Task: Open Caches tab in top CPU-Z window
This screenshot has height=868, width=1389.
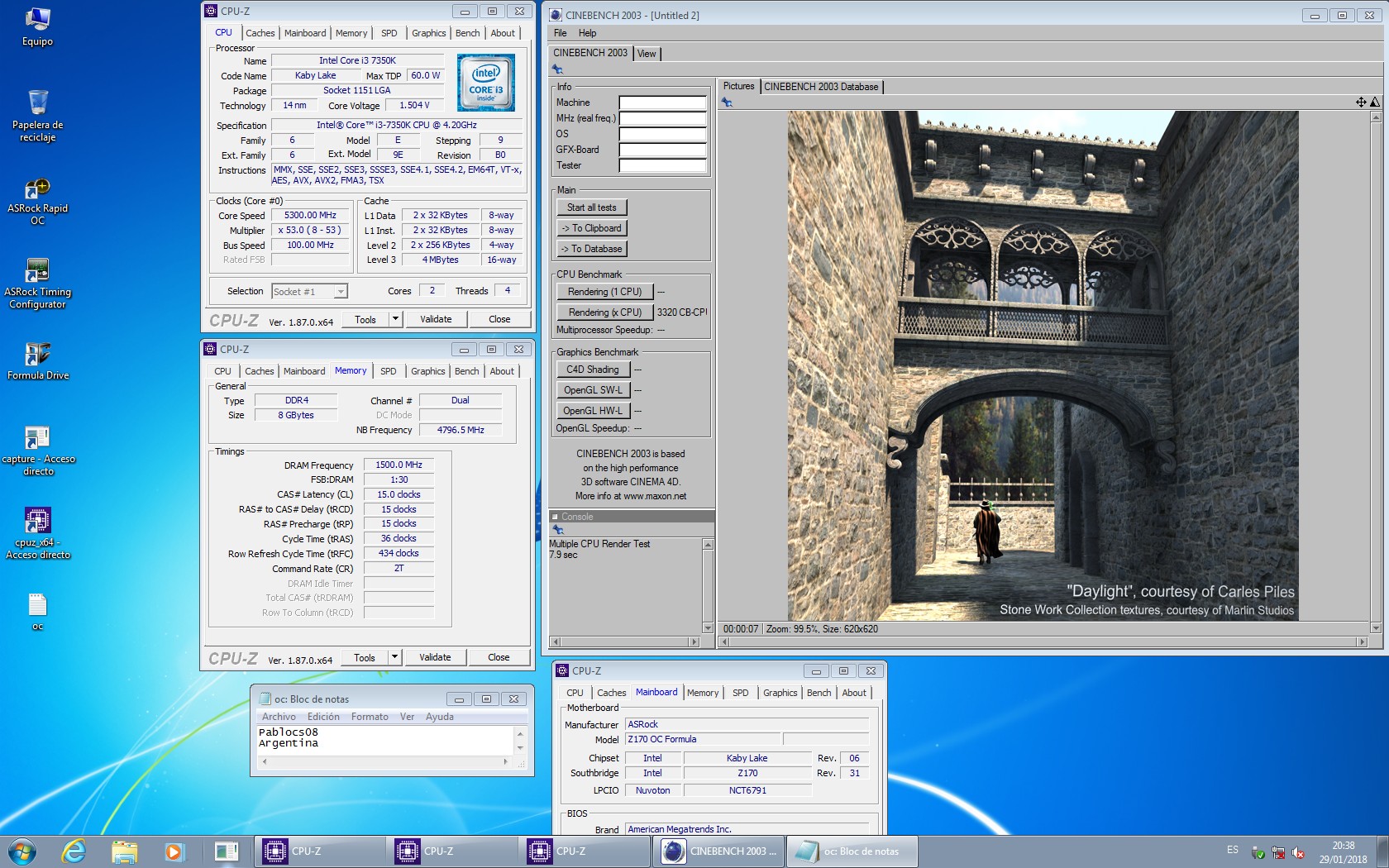Action: coord(260,33)
